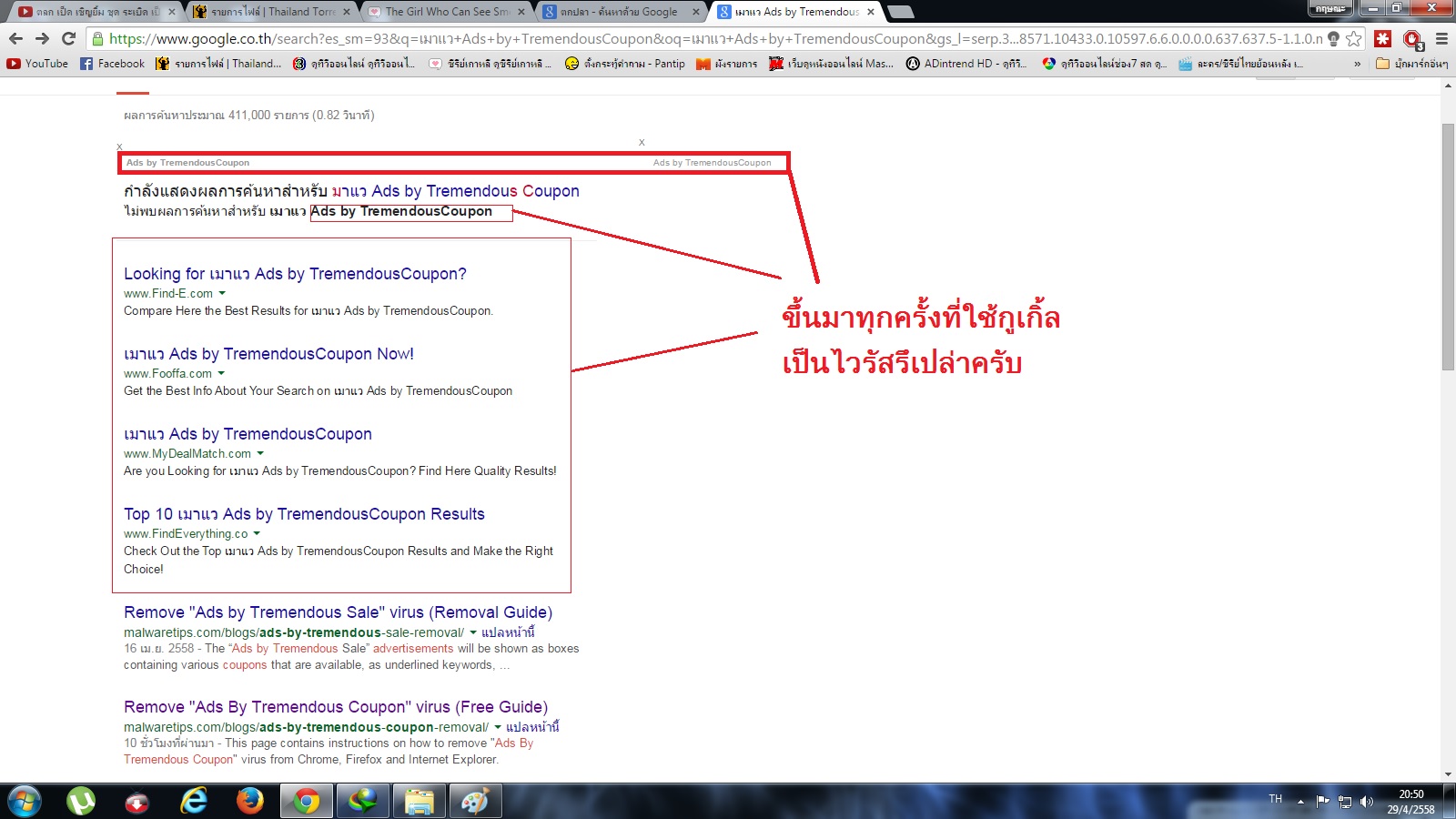Click the scrollbar down arrow
The height and width of the screenshot is (819, 1456).
[x=1448, y=774]
